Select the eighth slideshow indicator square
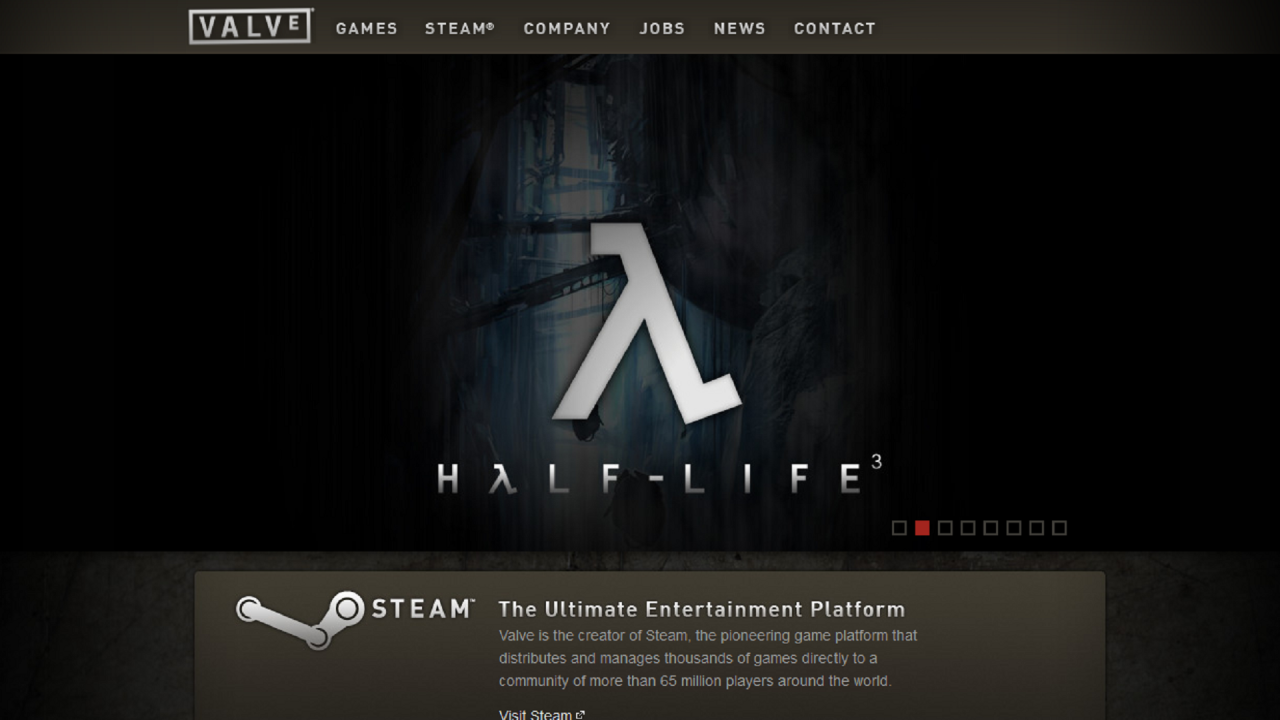 [x=1060, y=528]
